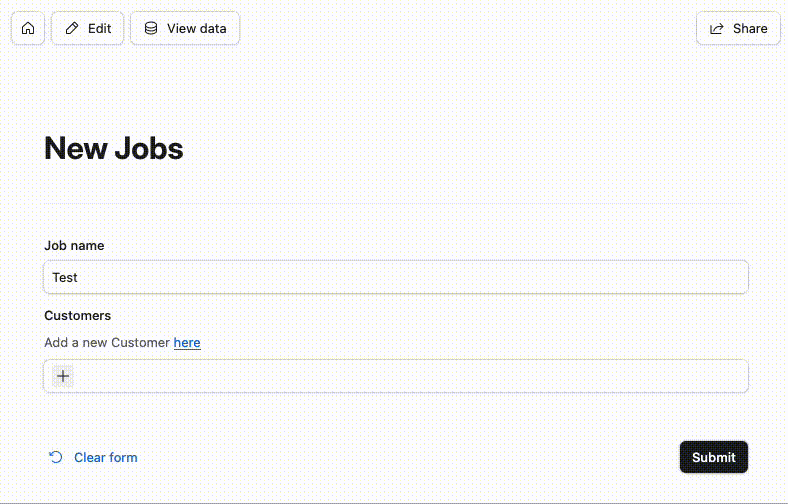Submit the New Jobs form

click(x=714, y=457)
